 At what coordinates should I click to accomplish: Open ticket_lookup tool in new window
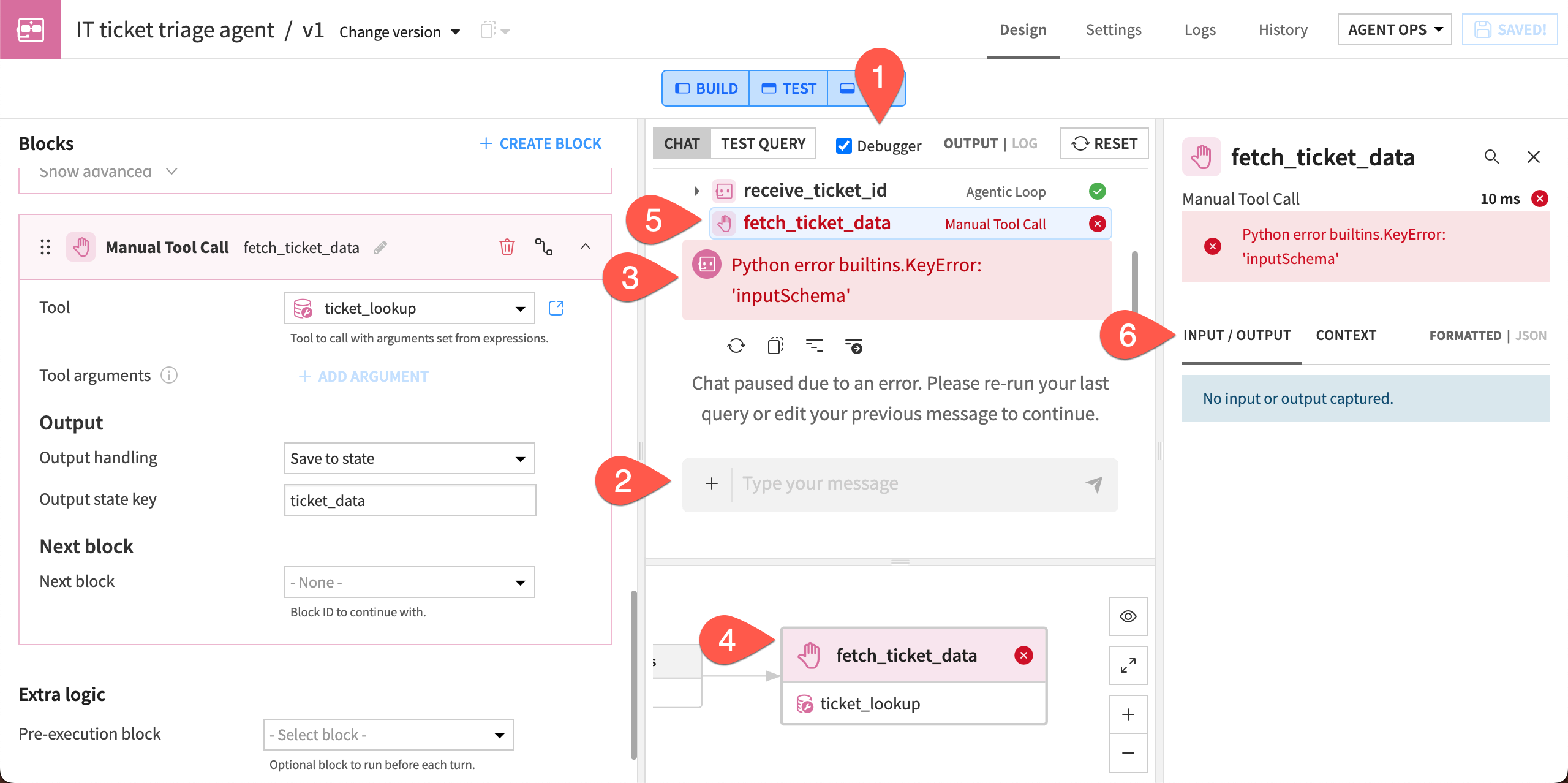click(556, 308)
